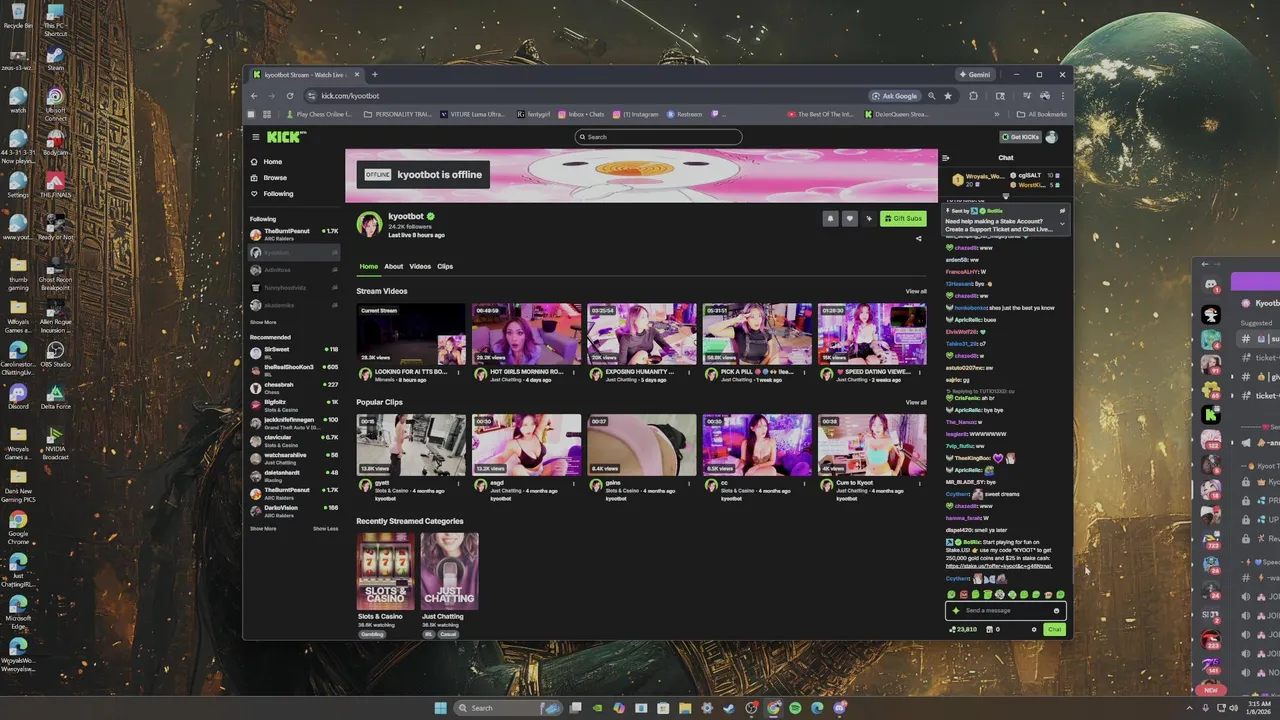Click View all for Popular Clips
The height and width of the screenshot is (720, 1280).
916,402
